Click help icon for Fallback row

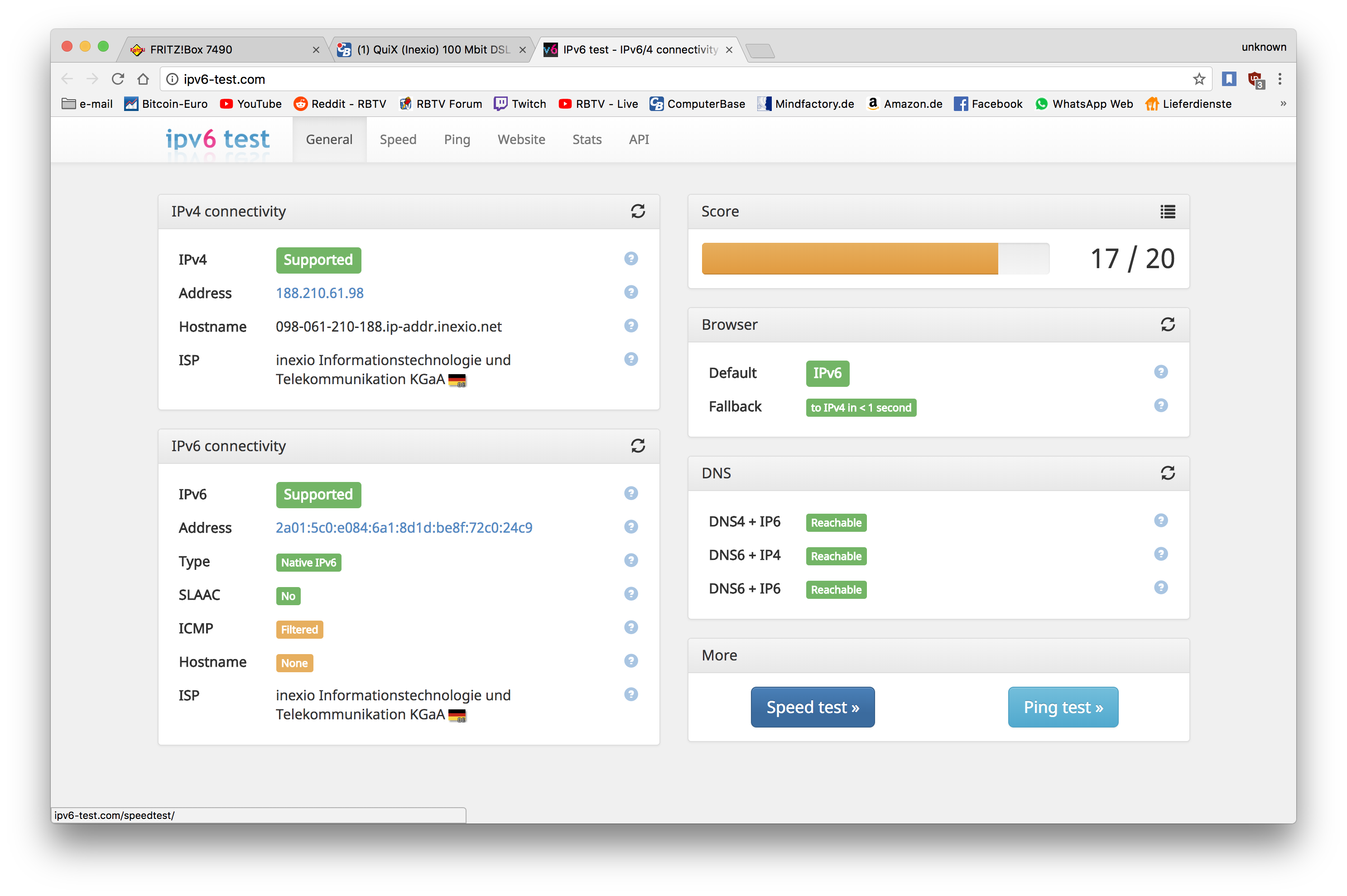point(1160,406)
